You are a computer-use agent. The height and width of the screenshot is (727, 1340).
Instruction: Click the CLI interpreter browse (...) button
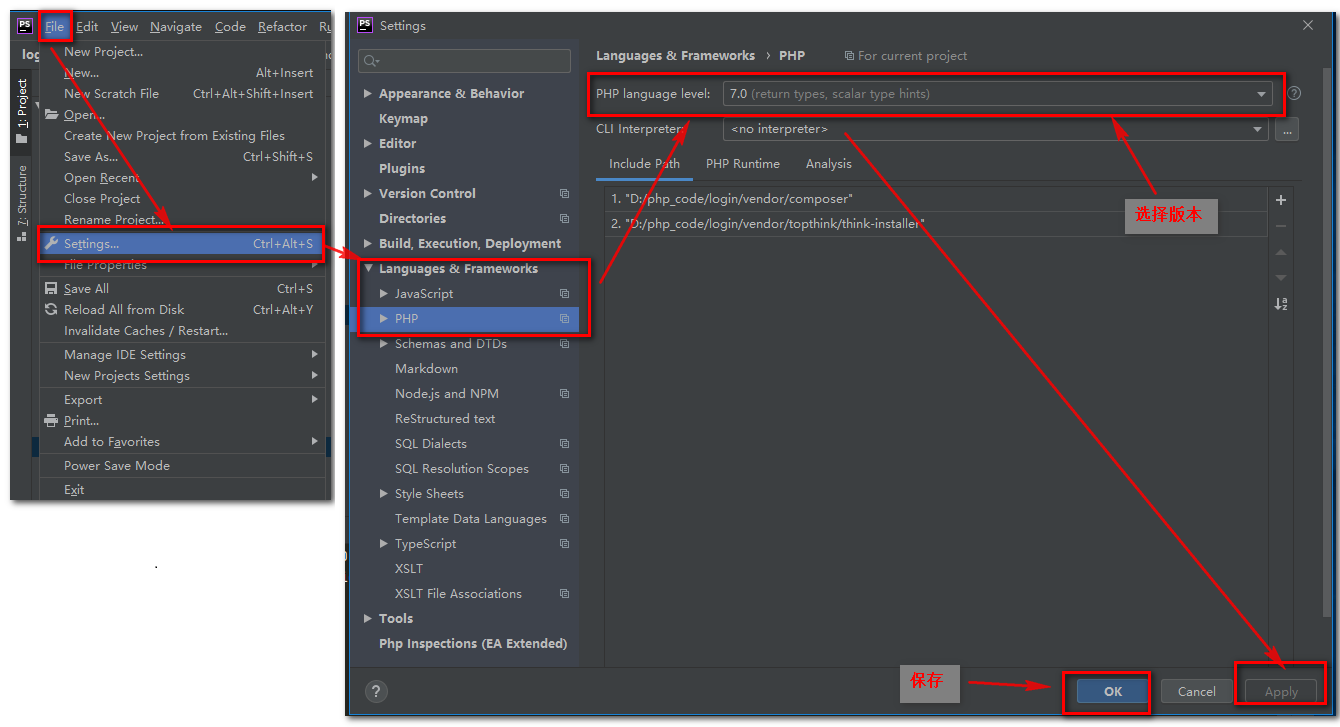[x=1287, y=129]
